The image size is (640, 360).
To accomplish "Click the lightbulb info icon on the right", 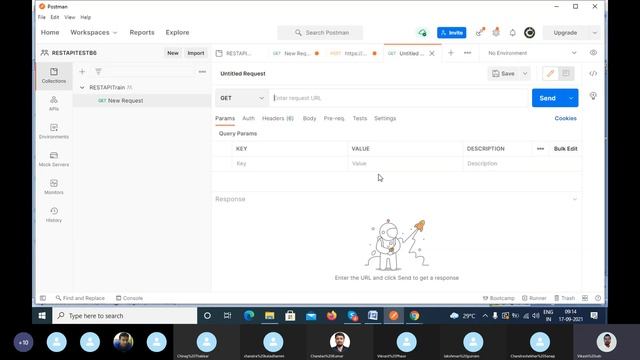I will click(x=593, y=96).
